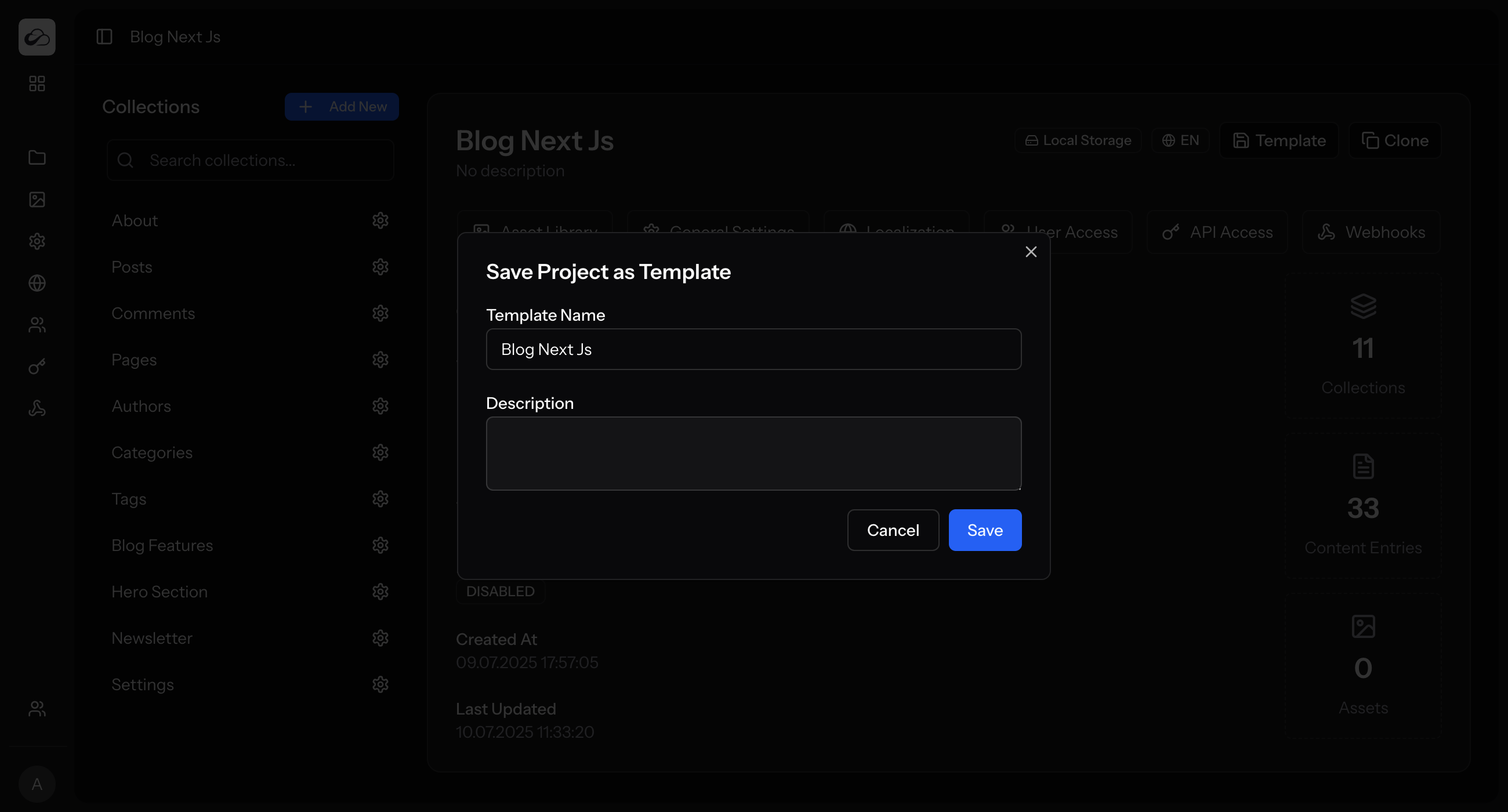Open settings gear for Posts collection
1508x812 pixels.
pyautogui.click(x=380, y=267)
